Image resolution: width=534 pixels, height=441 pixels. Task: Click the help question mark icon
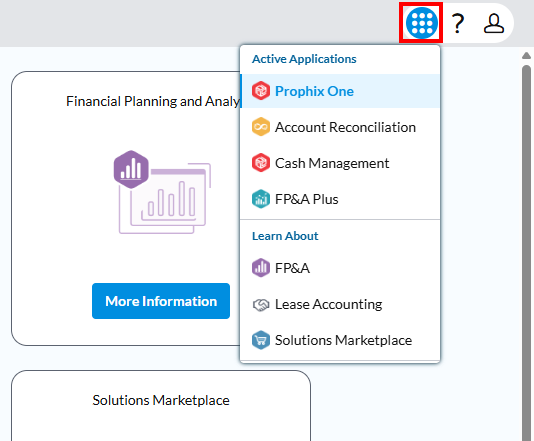(x=458, y=23)
